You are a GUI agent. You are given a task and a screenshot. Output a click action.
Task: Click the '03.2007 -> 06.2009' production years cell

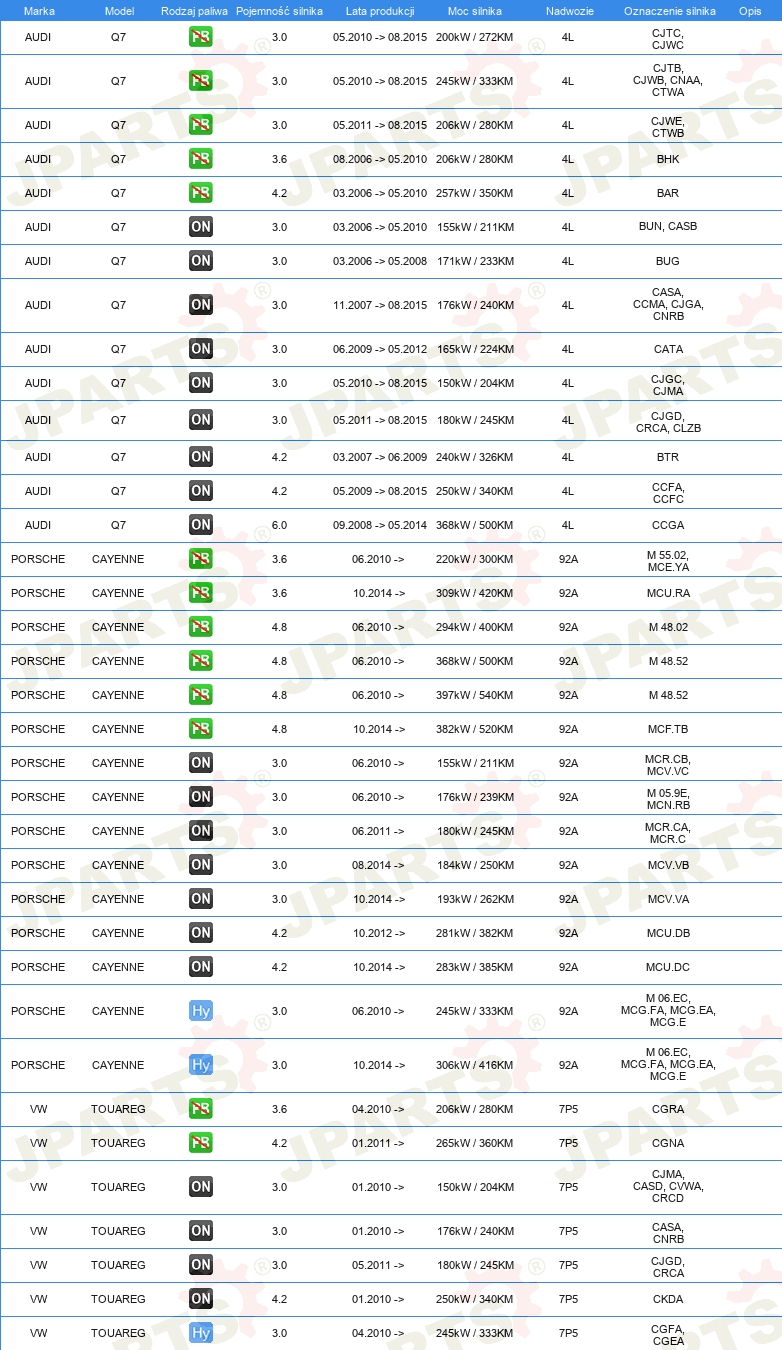click(380, 457)
